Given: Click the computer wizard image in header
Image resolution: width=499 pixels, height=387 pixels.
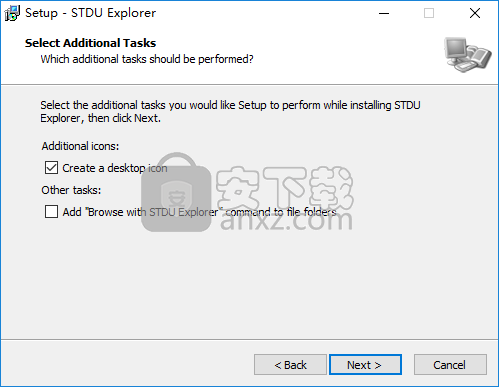Looking at the screenshot, I should click(x=467, y=55).
